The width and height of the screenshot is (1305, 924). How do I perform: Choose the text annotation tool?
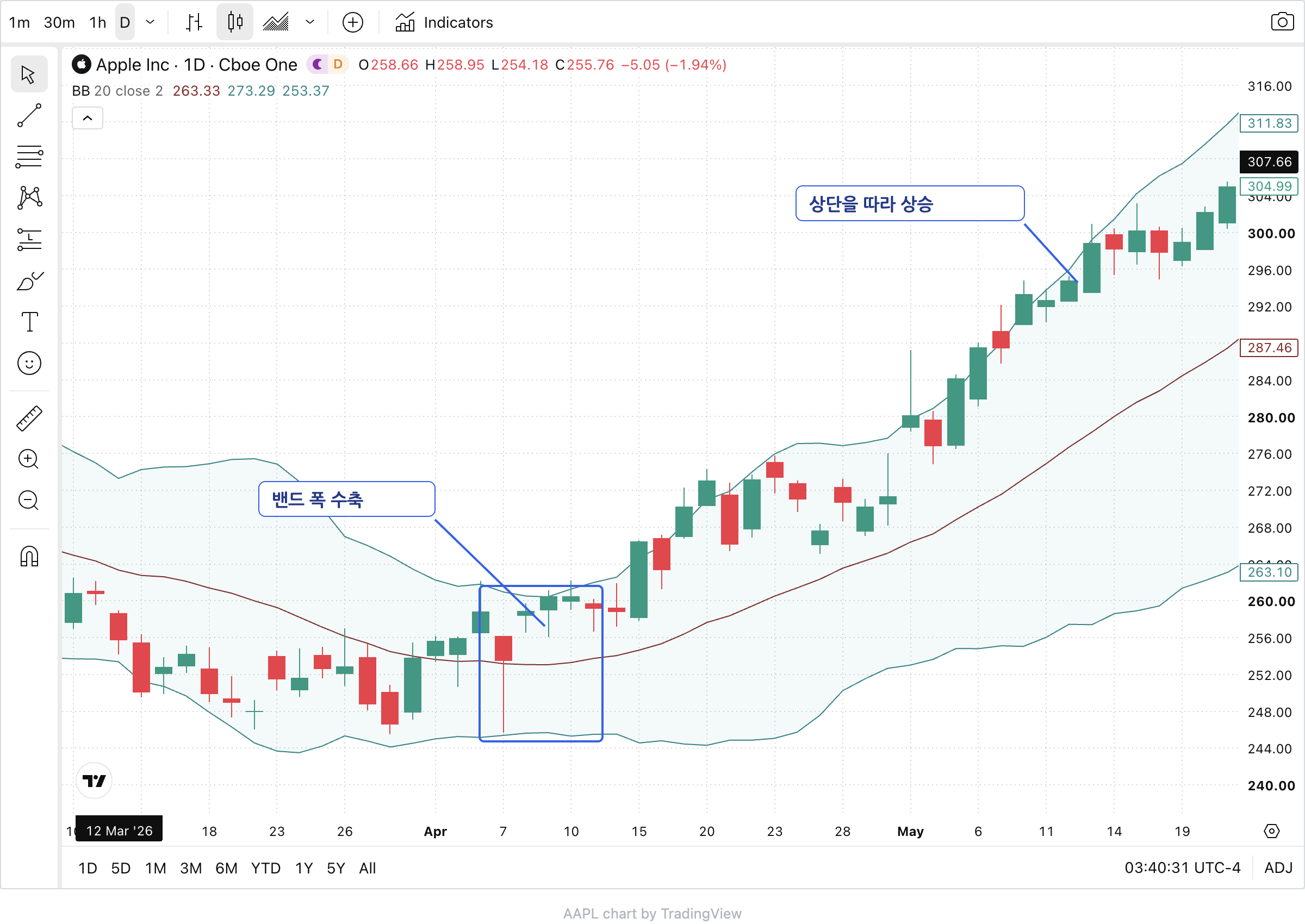[x=29, y=322]
